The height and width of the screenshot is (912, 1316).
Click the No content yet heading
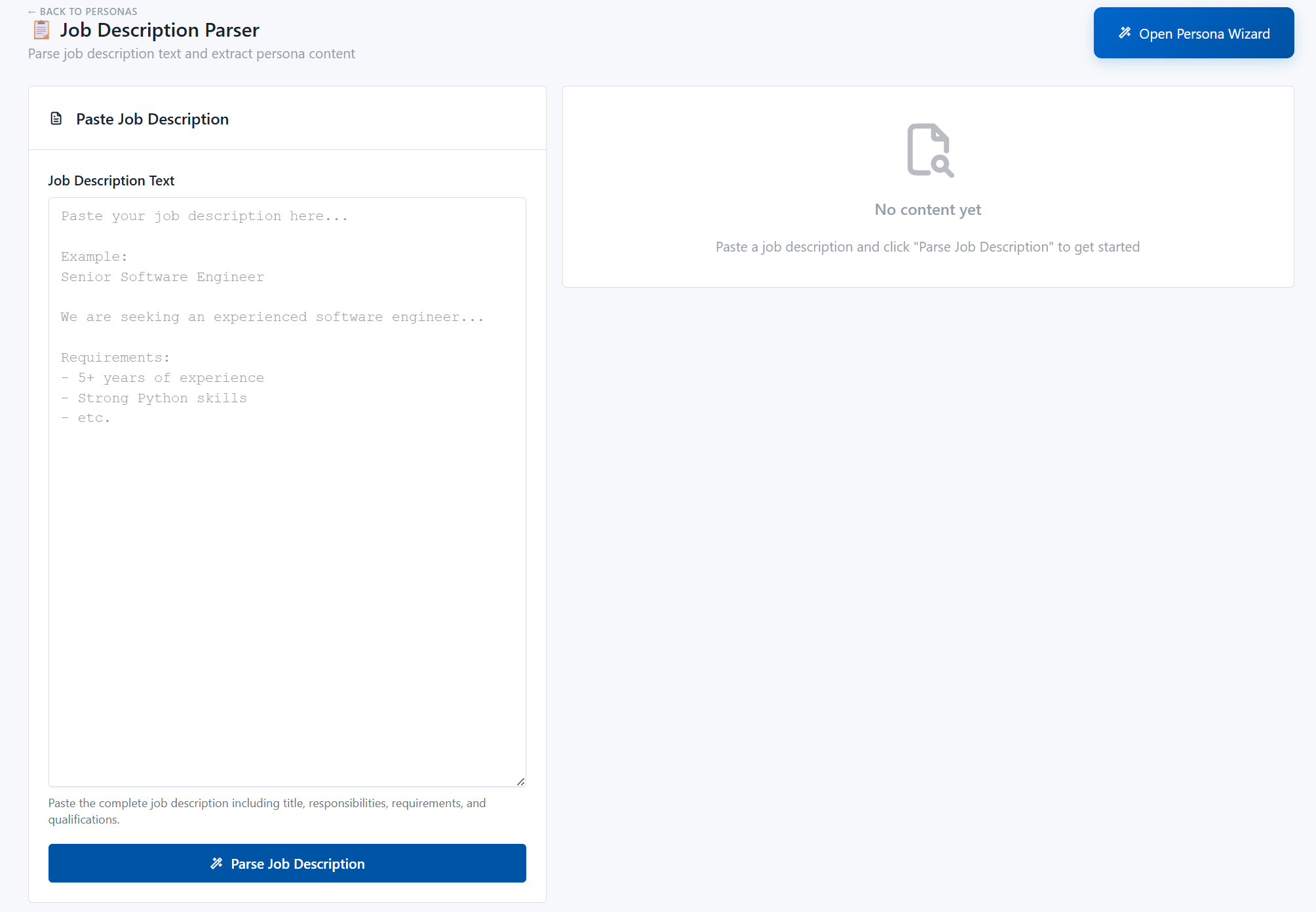[x=927, y=210]
